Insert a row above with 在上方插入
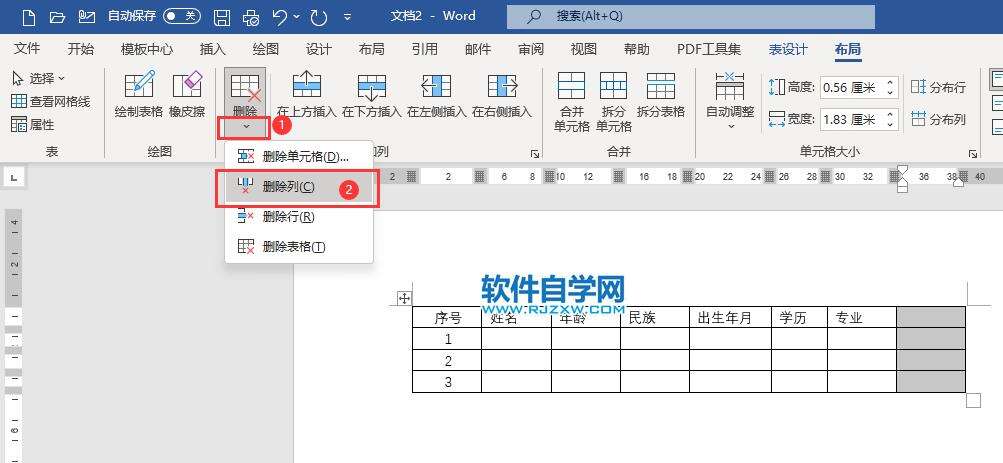Image resolution: width=1003 pixels, height=463 pixels. [x=306, y=95]
